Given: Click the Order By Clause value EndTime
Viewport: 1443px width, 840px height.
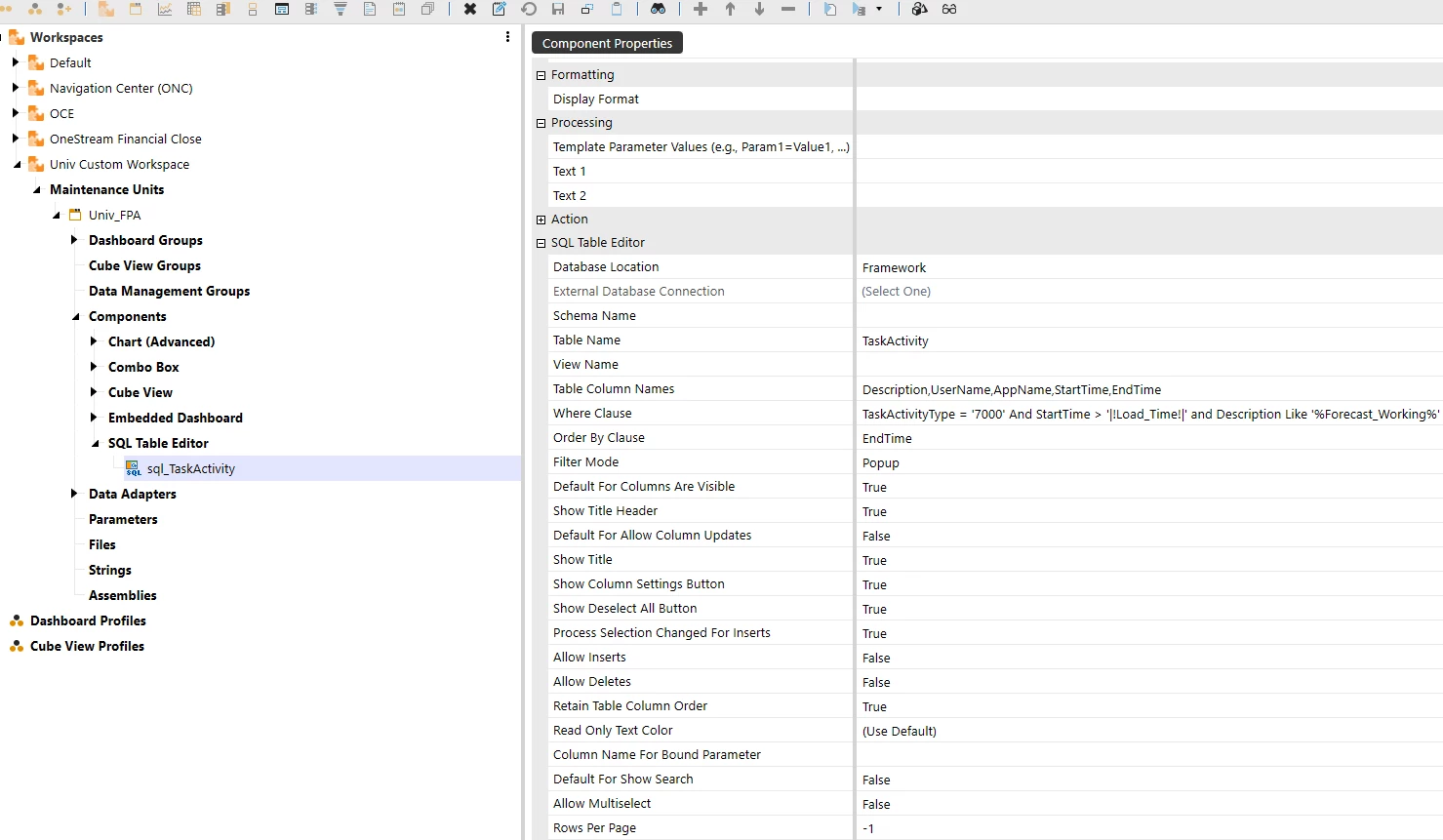Looking at the screenshot, I should [x=887, y=438].
